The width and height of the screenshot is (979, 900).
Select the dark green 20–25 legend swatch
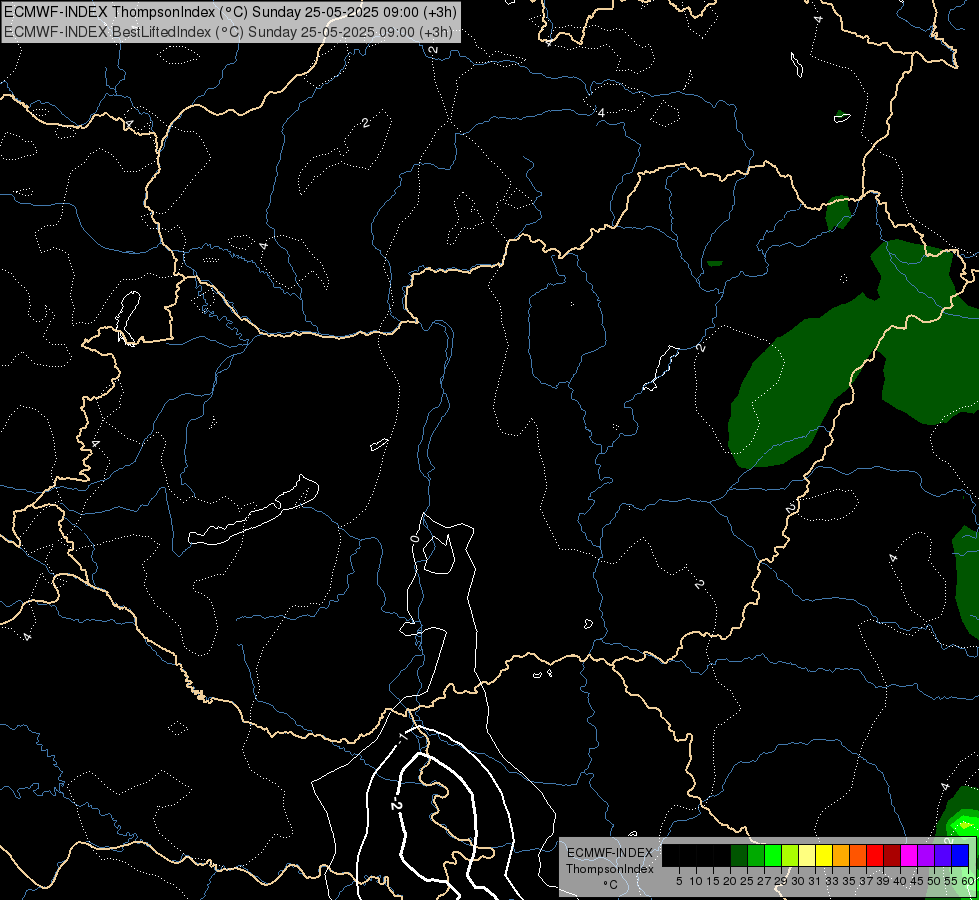(x=739, y=855)
